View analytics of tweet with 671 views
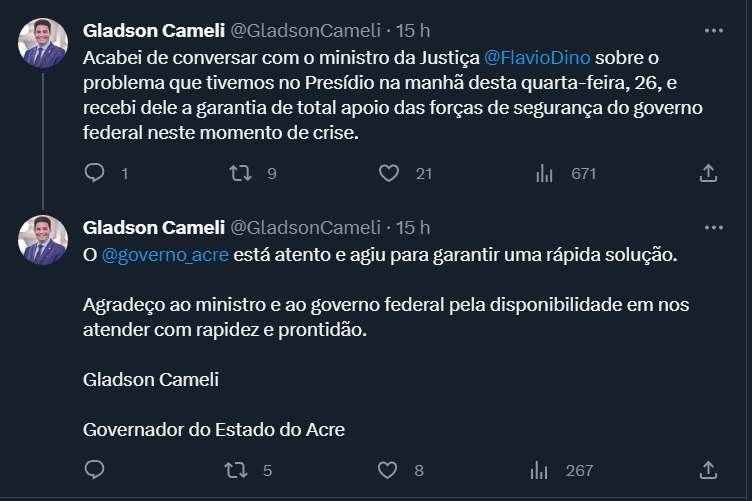The width and height of the screenshot is (752, 501). click(545, 173)
